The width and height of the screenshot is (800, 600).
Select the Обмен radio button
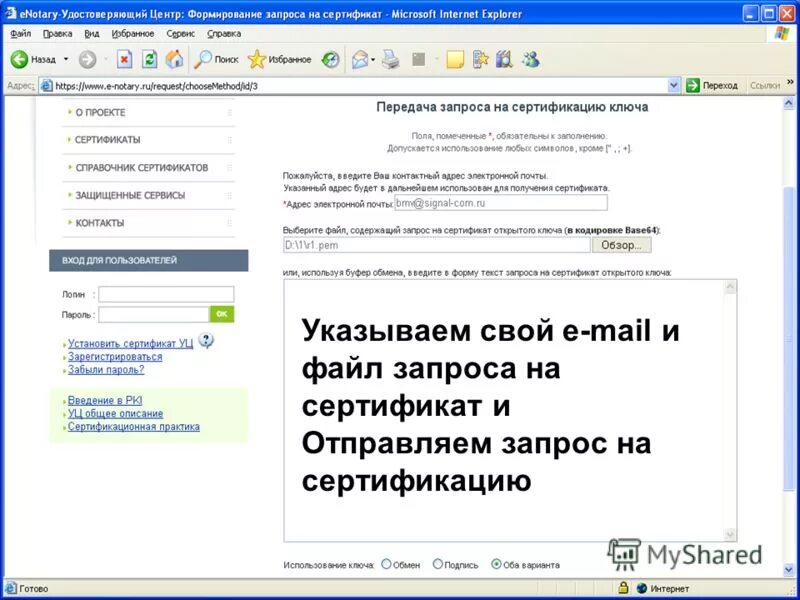[x=387, y=562]
